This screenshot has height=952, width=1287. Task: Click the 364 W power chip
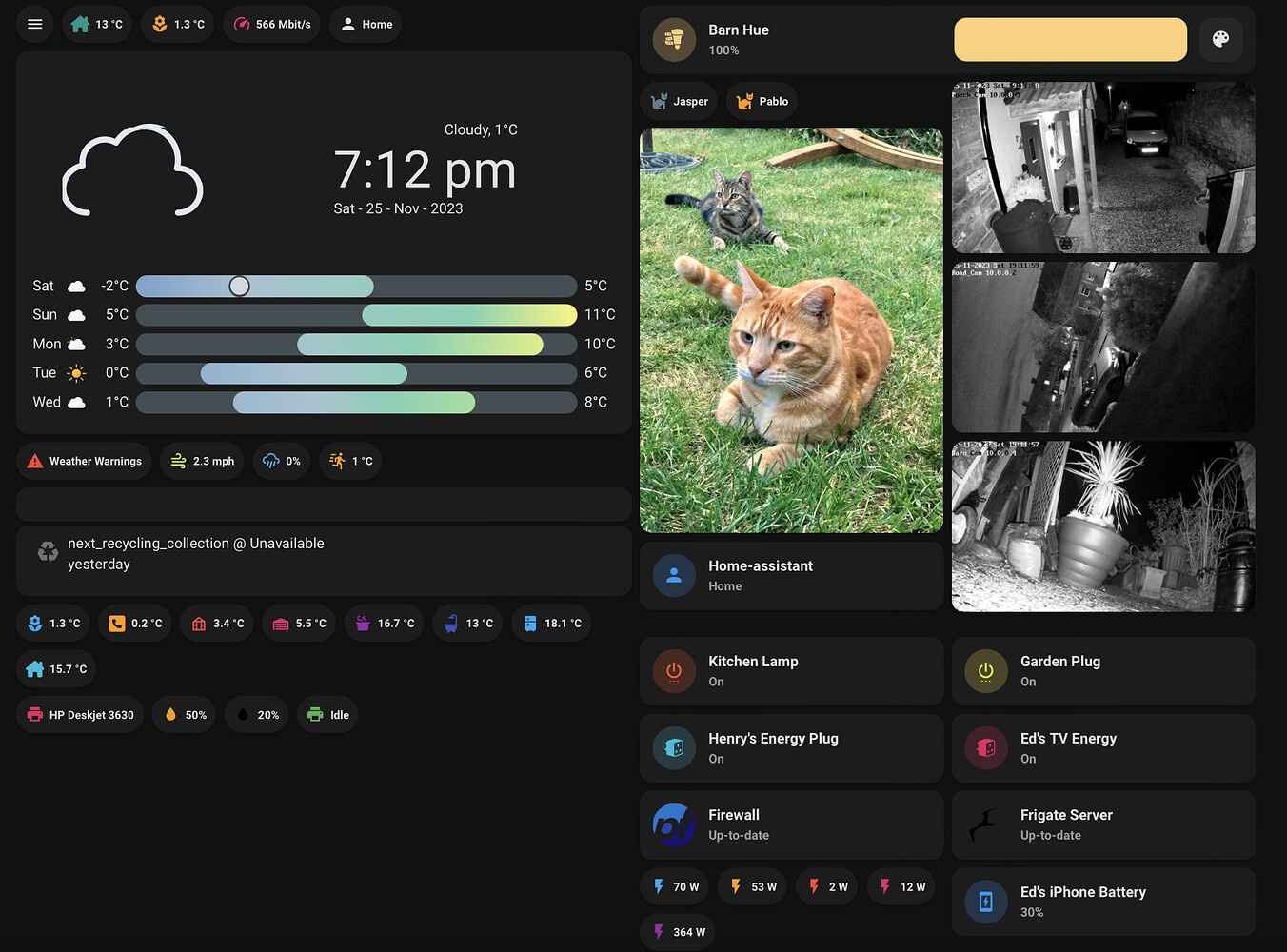[x=678, y=932]
